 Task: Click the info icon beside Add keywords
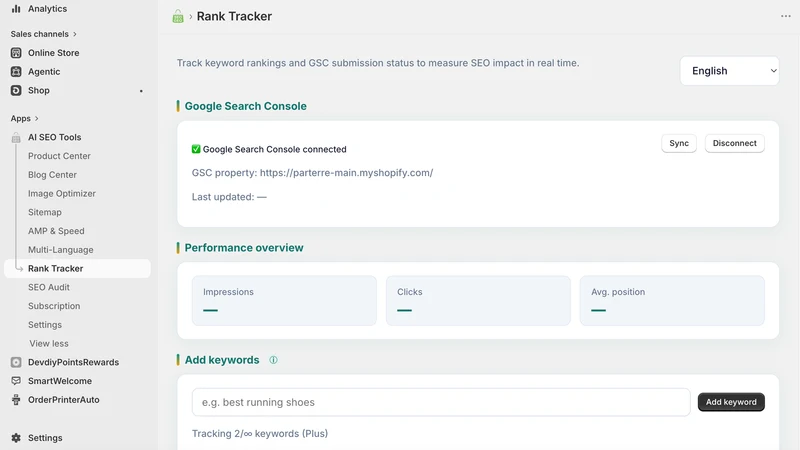coord(273,360)
